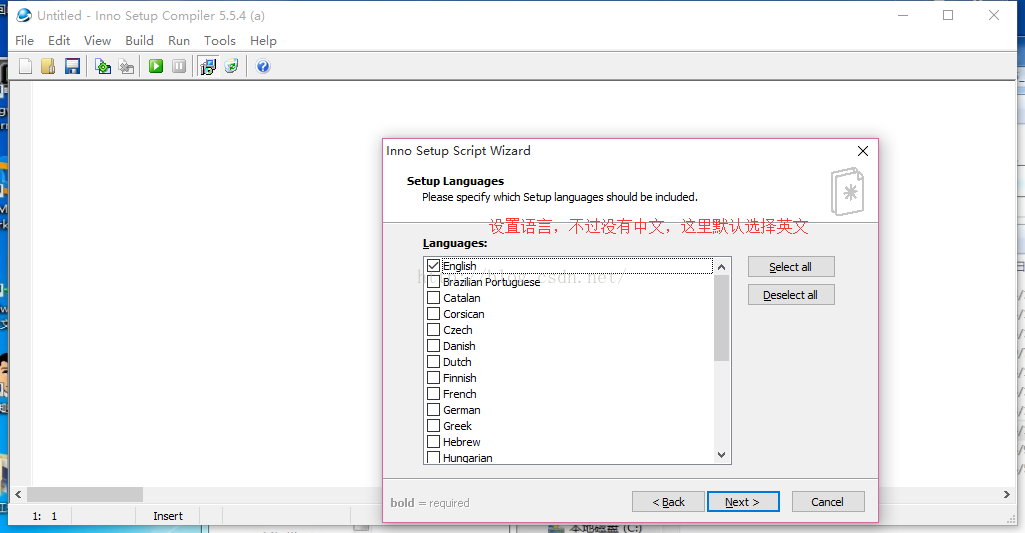Viewport: 1025px width, 533px height.
Task: Click the Save floppy disk icon
Action: click(x=73, y=66)
